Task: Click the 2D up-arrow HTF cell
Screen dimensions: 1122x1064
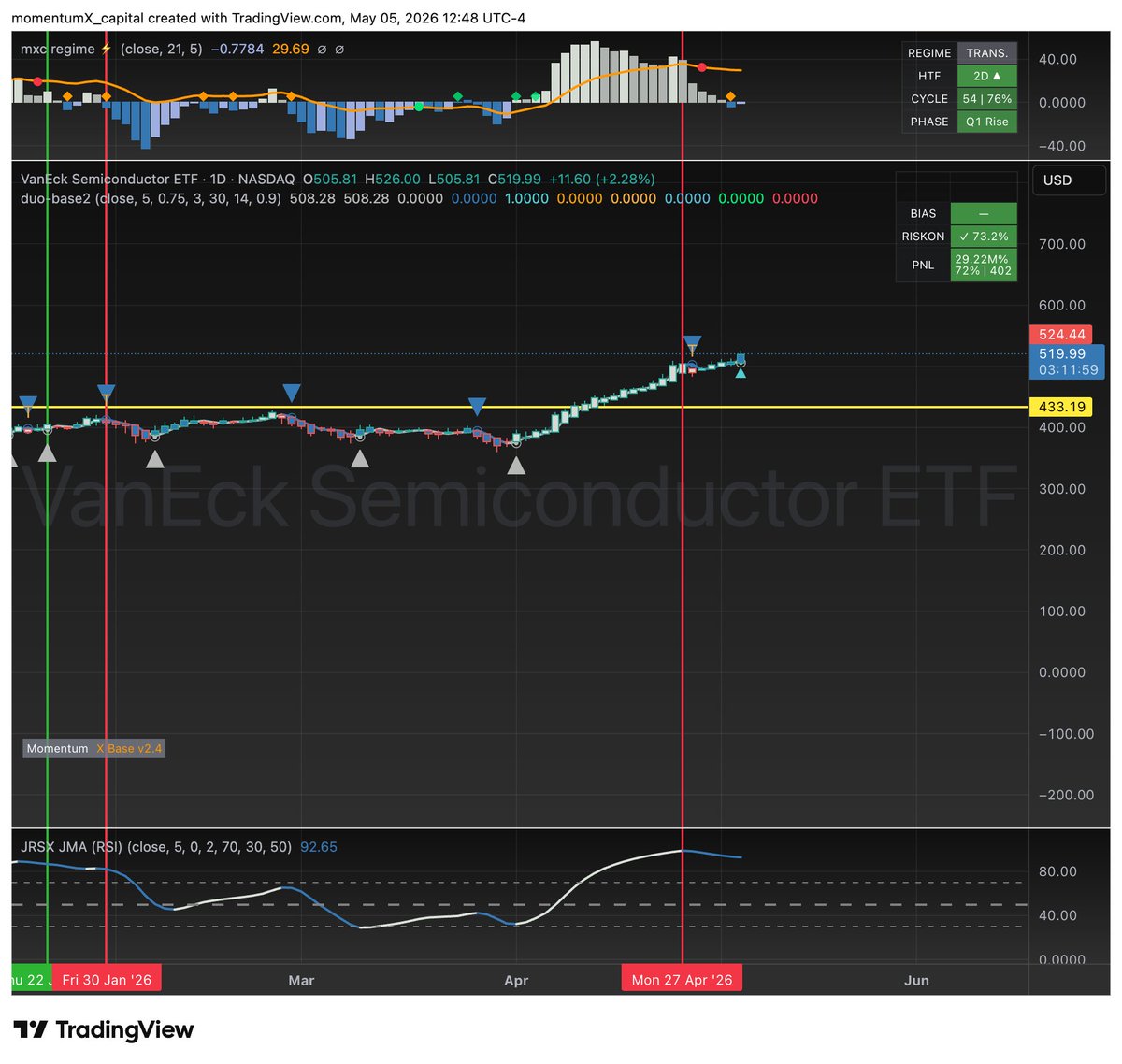Action: tap(986, 76)
